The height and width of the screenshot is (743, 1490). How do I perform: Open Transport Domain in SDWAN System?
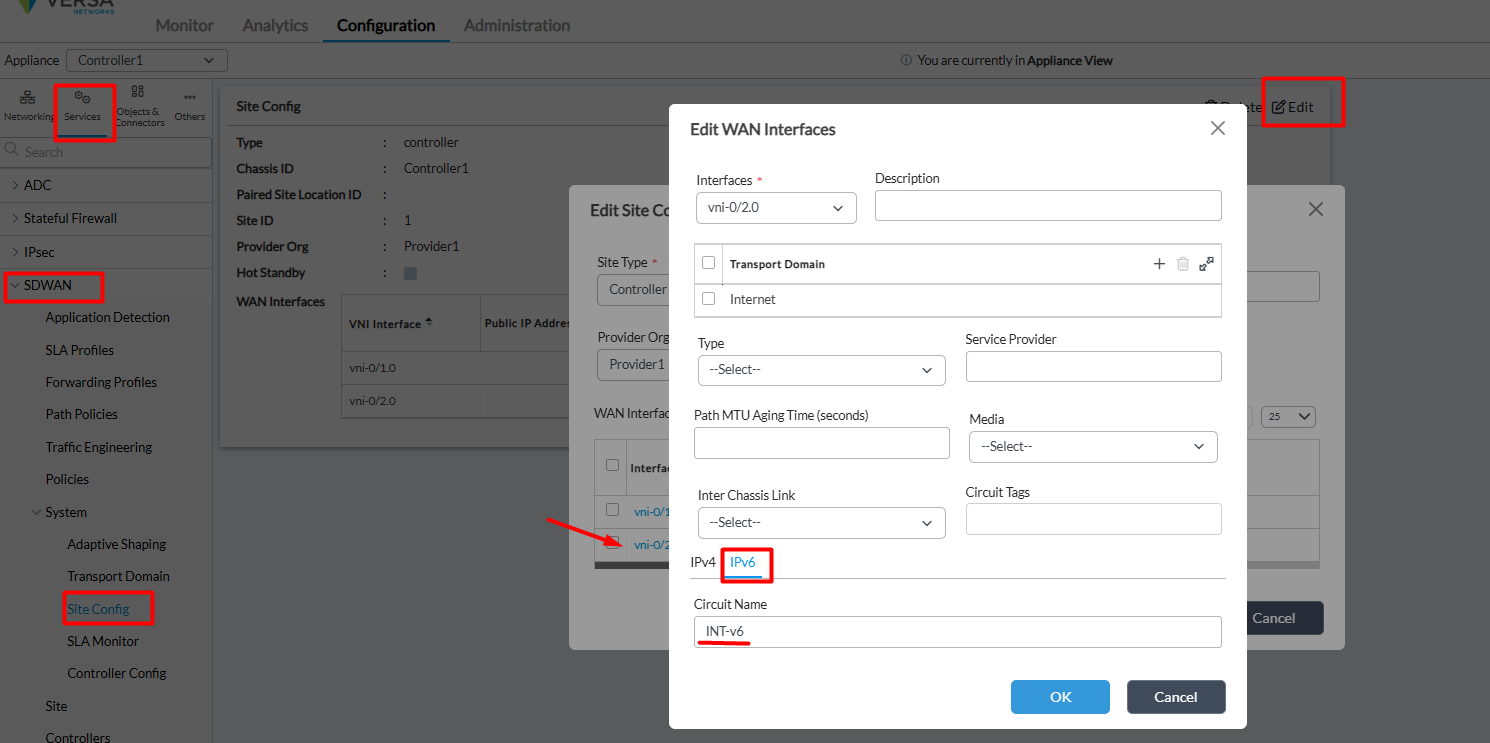[x=118, y=576]
